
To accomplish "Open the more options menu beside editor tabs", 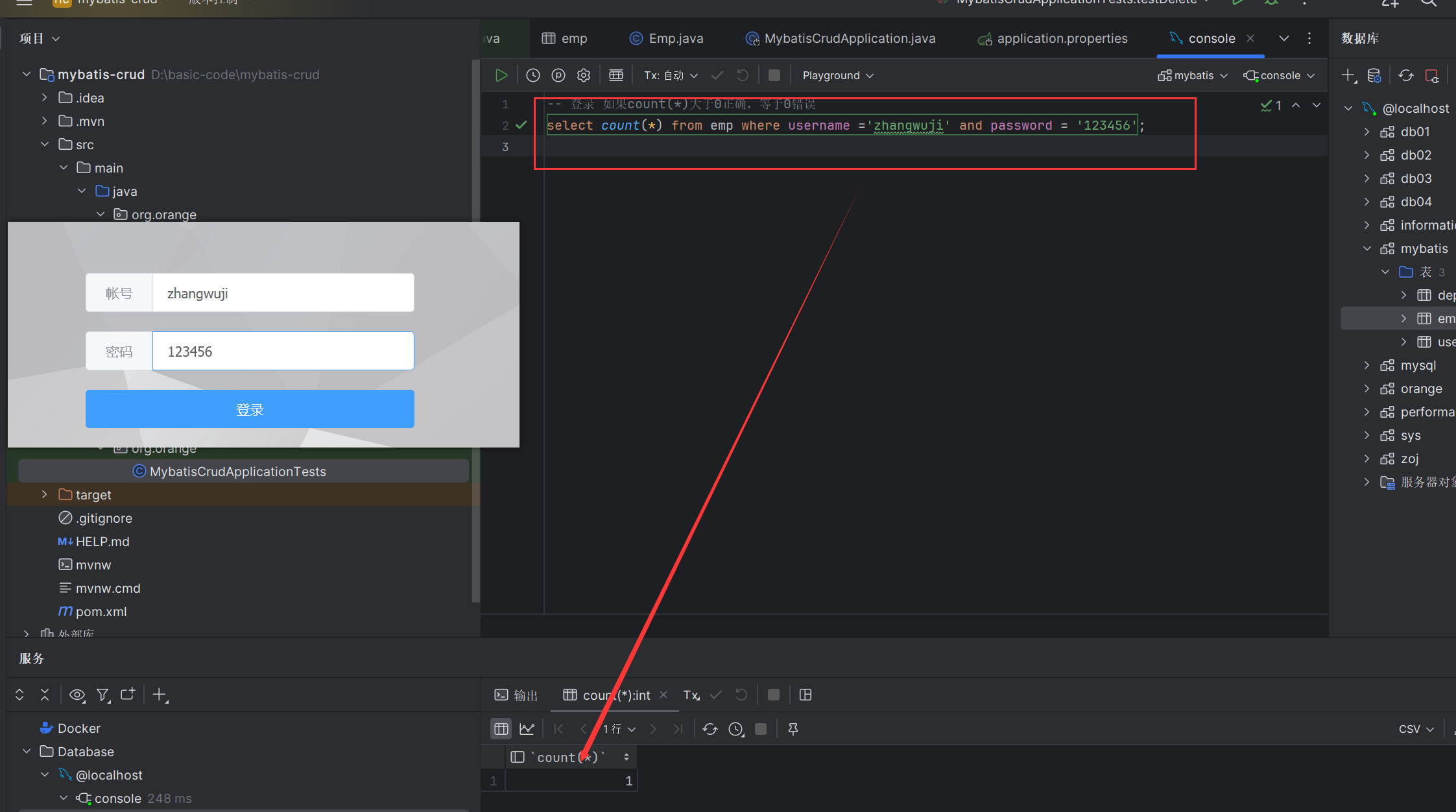I will (1309, 38).
